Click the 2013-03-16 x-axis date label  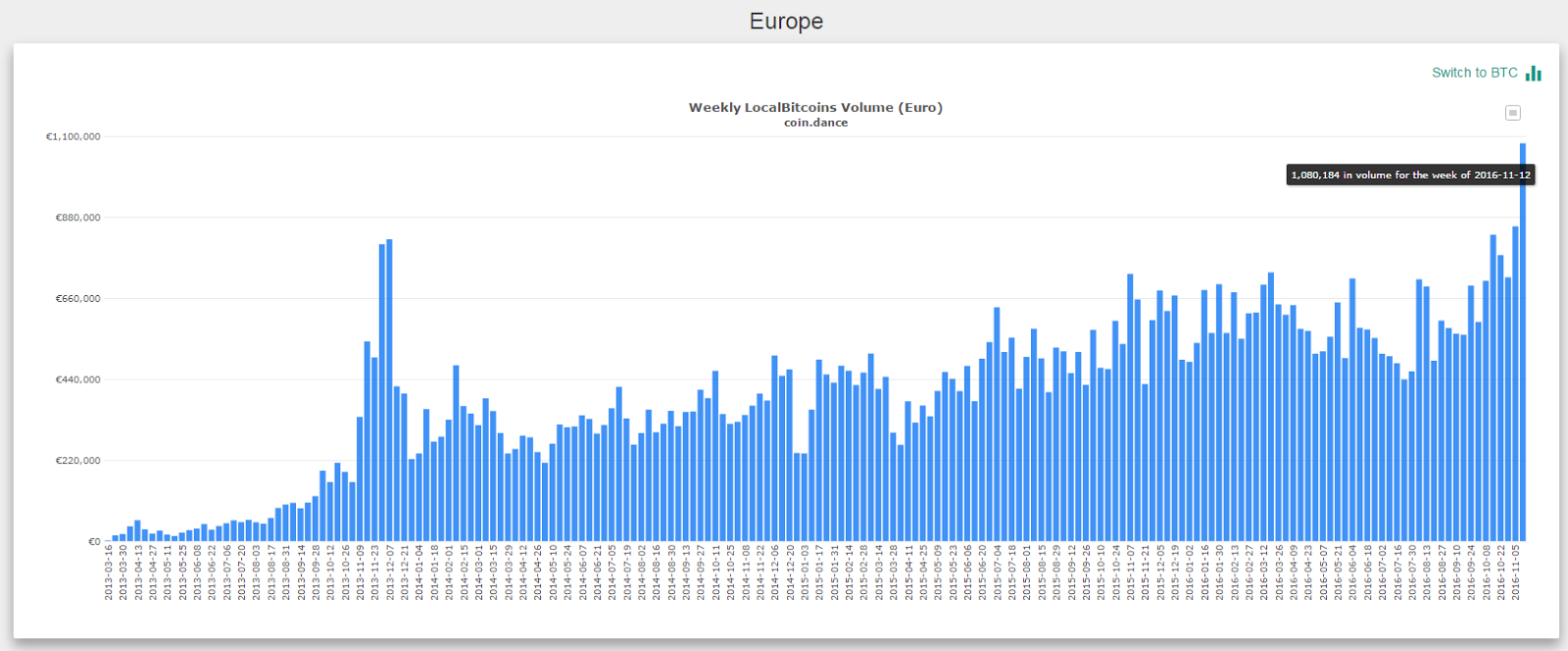click(x=110, y=573)
